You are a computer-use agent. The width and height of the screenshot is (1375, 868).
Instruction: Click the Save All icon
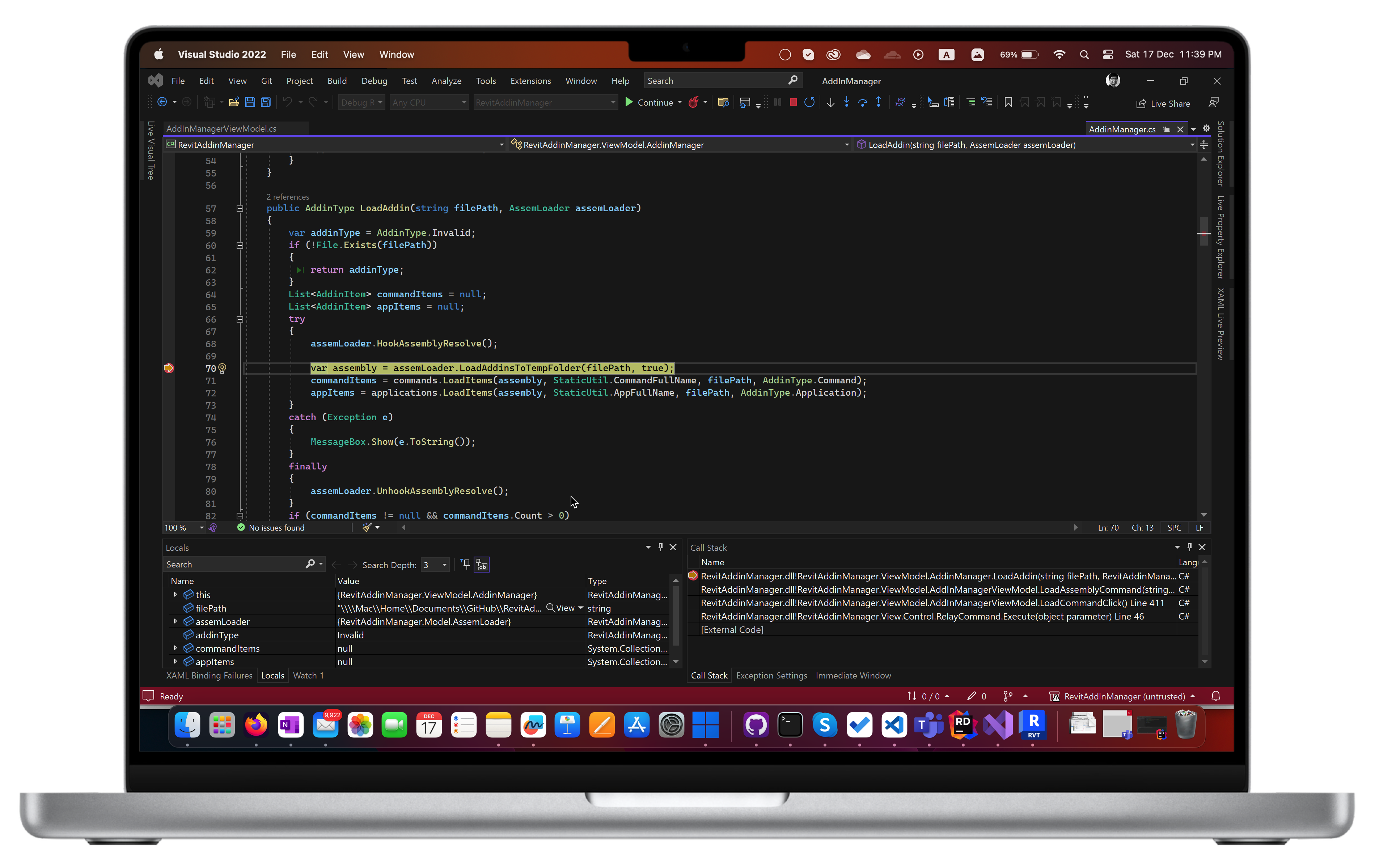coord(266,102)
